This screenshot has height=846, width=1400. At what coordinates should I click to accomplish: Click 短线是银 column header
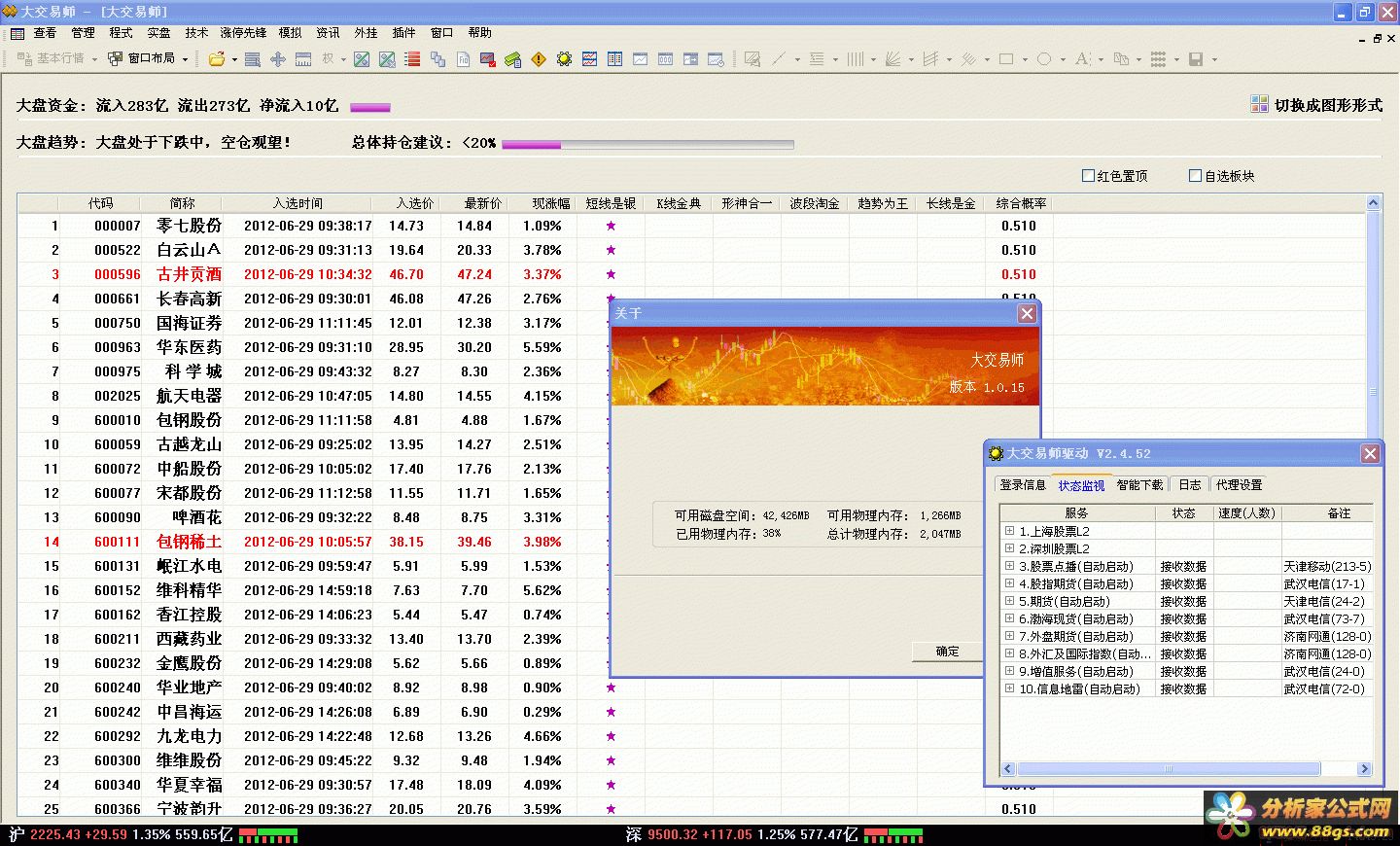611,203
